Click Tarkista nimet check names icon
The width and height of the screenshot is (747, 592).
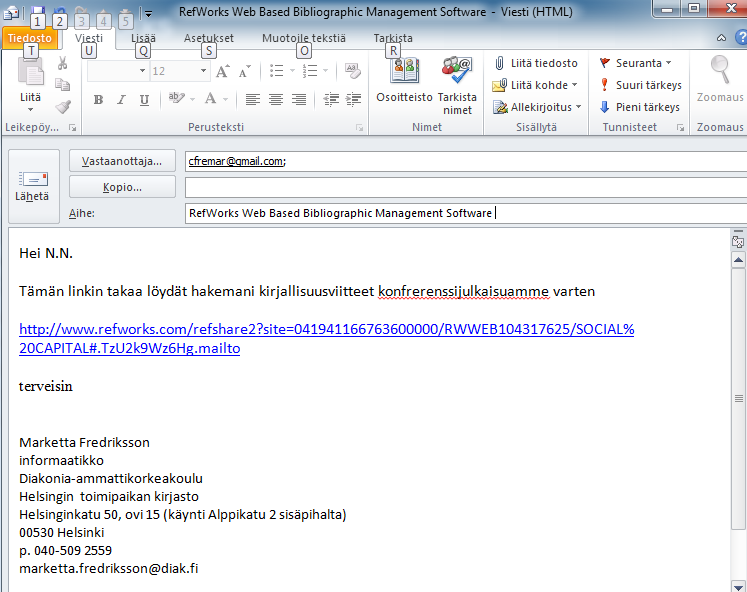[457, 86]
